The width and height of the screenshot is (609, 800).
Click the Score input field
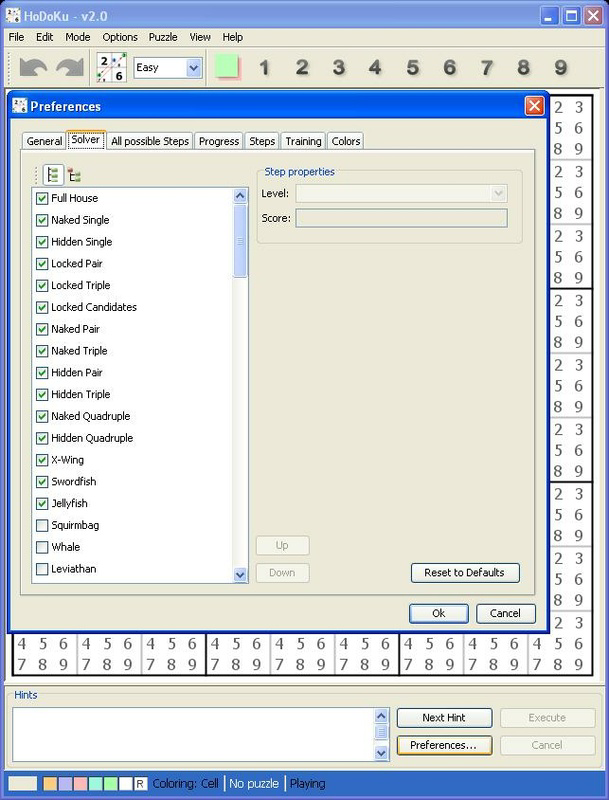point(401,218)
